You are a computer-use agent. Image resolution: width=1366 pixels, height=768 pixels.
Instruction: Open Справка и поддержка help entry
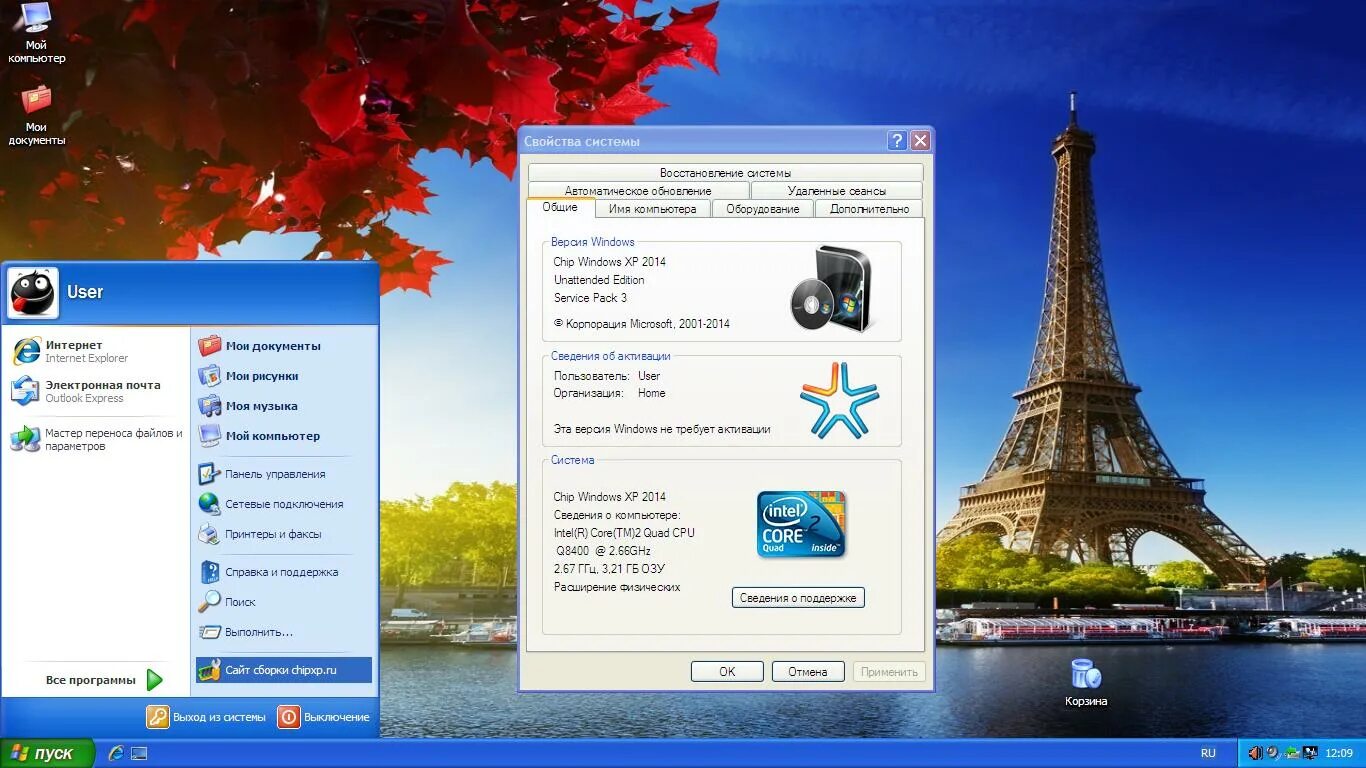coord(283,572)
